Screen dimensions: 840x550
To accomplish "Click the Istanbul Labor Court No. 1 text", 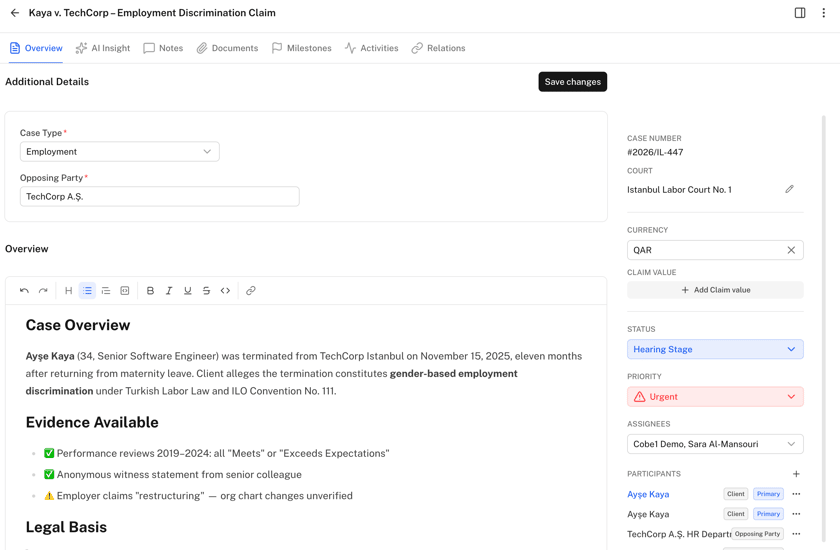I will [x=679, y=190].
